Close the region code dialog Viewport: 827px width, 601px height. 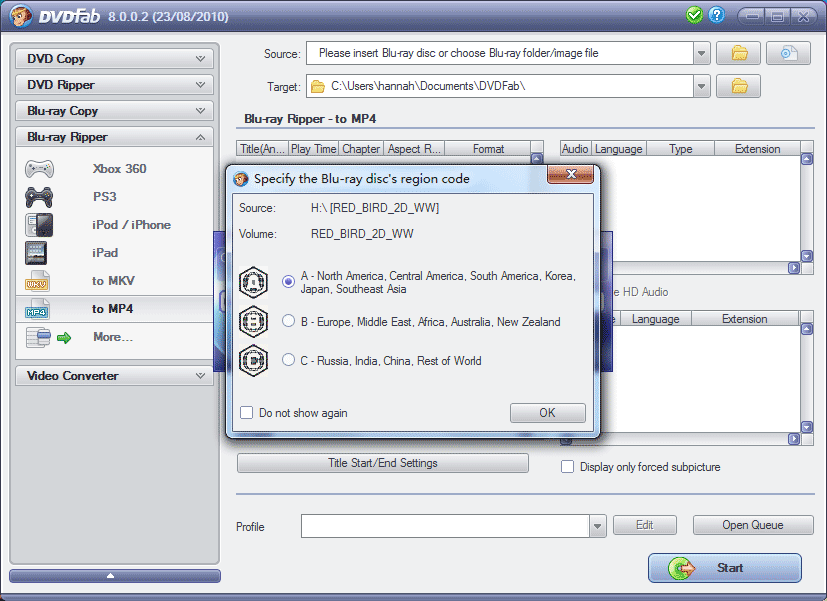(x=571, y=174)
